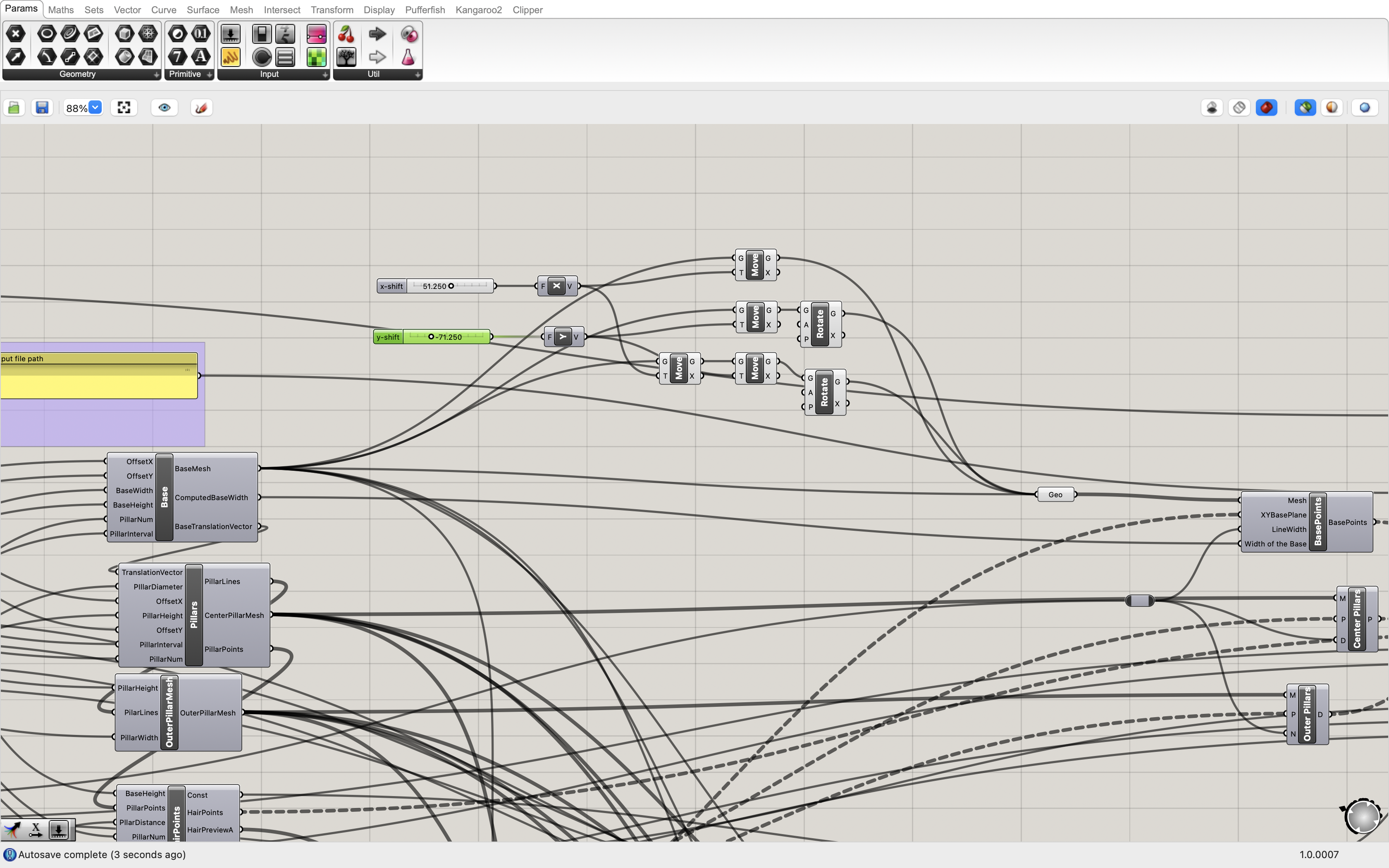
Task: Expand the zoom percentage dropdown
Action: click(x=95, y=107)
